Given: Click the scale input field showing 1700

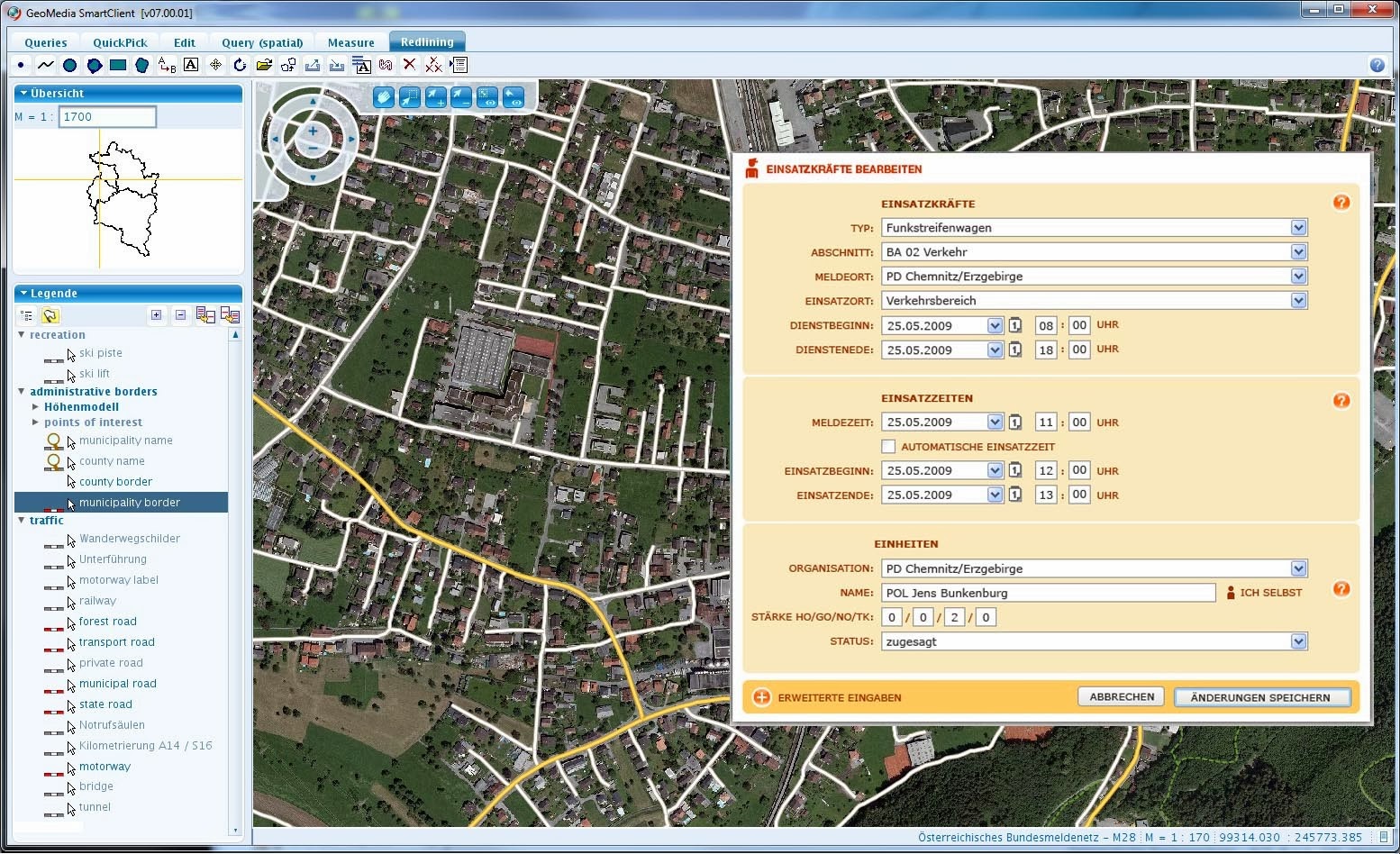Looking at the screenshot, I should tap(106, 116).
